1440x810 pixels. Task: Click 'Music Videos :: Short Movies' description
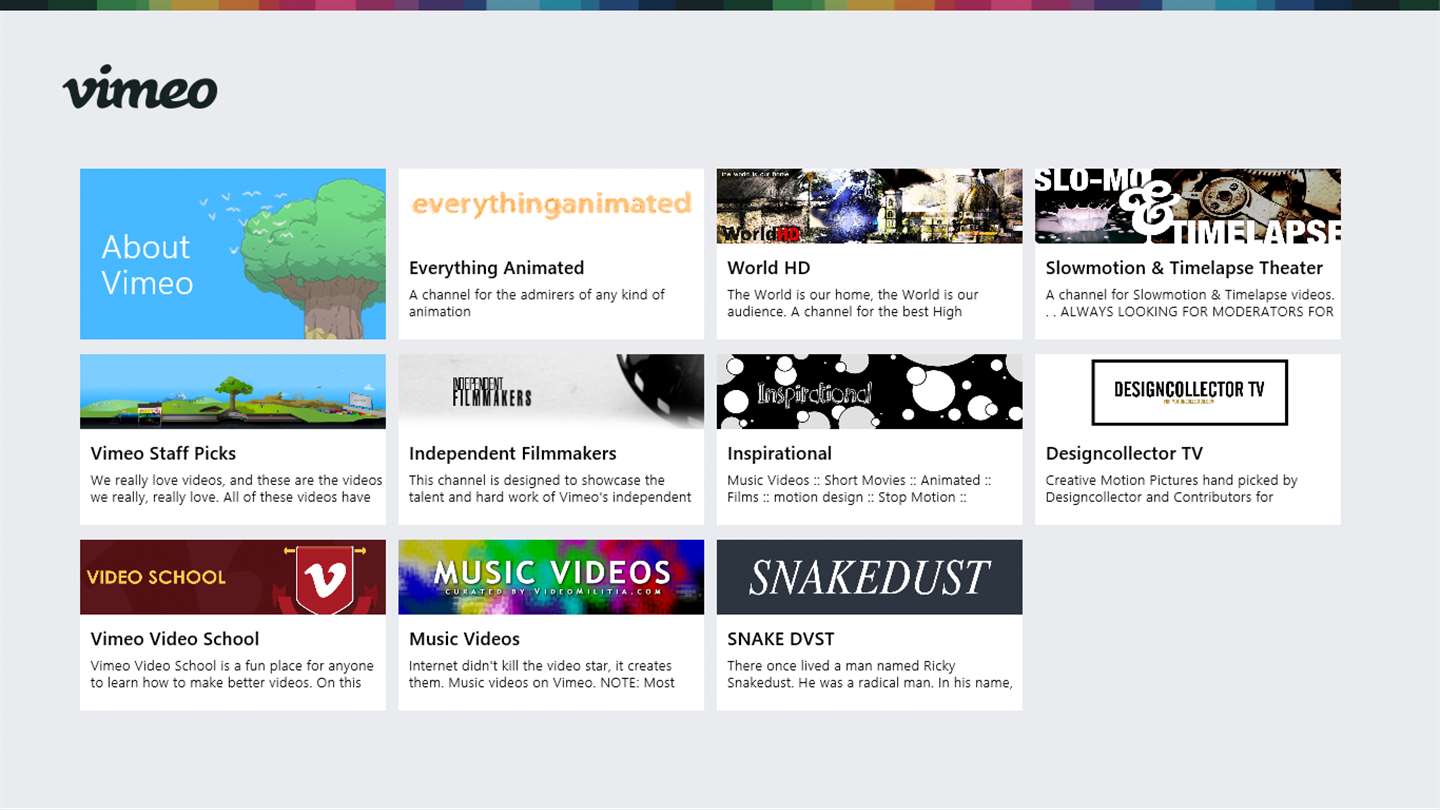point(859,488)
